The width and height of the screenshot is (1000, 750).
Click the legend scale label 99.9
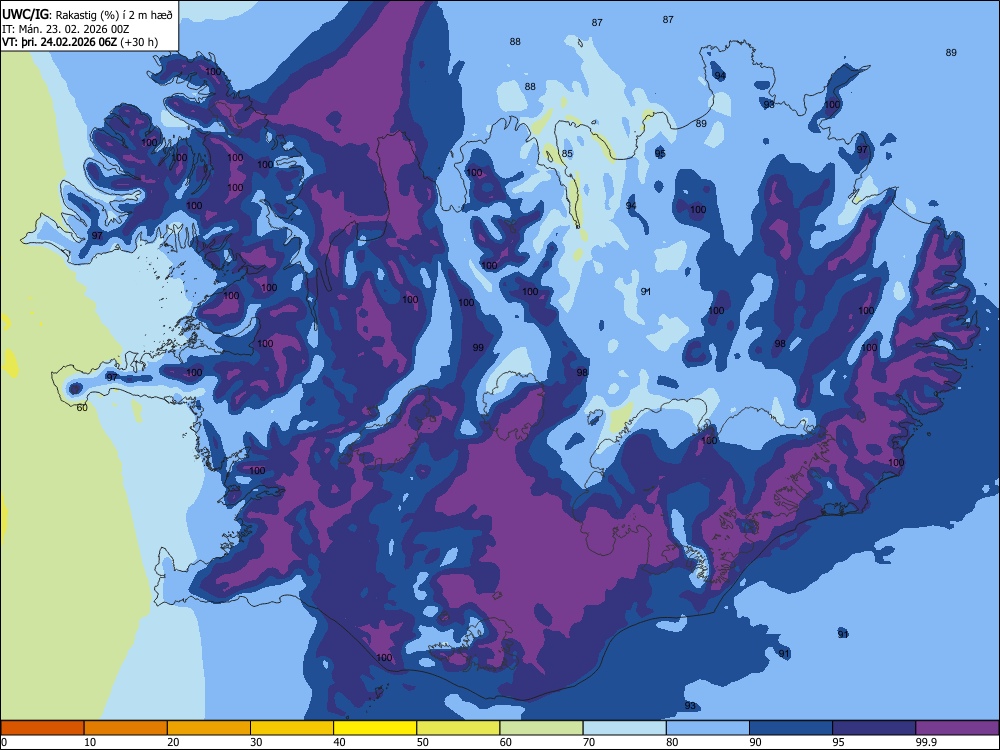click(926, 742)
